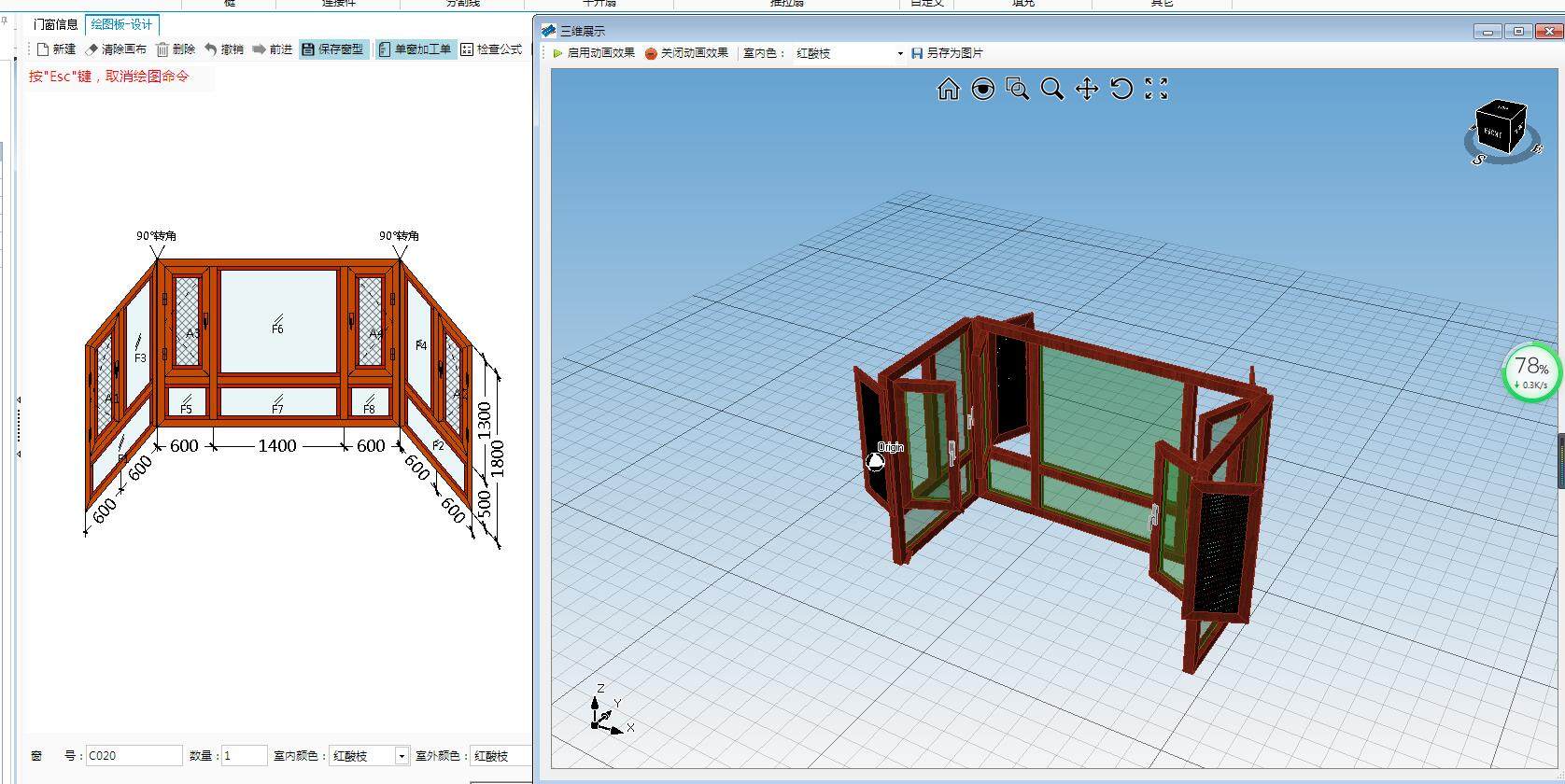Click 另存为图片 to save as image
1565x784 pixels.
(x=947, y=53)
